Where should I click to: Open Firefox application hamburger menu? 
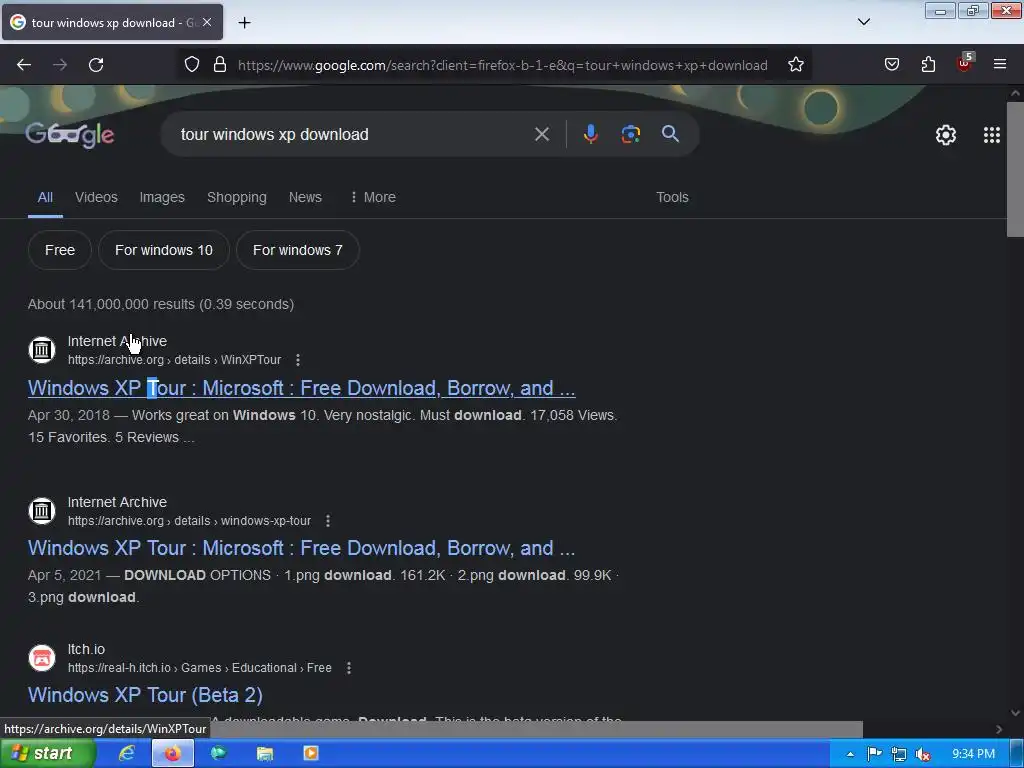(1000, 64)
